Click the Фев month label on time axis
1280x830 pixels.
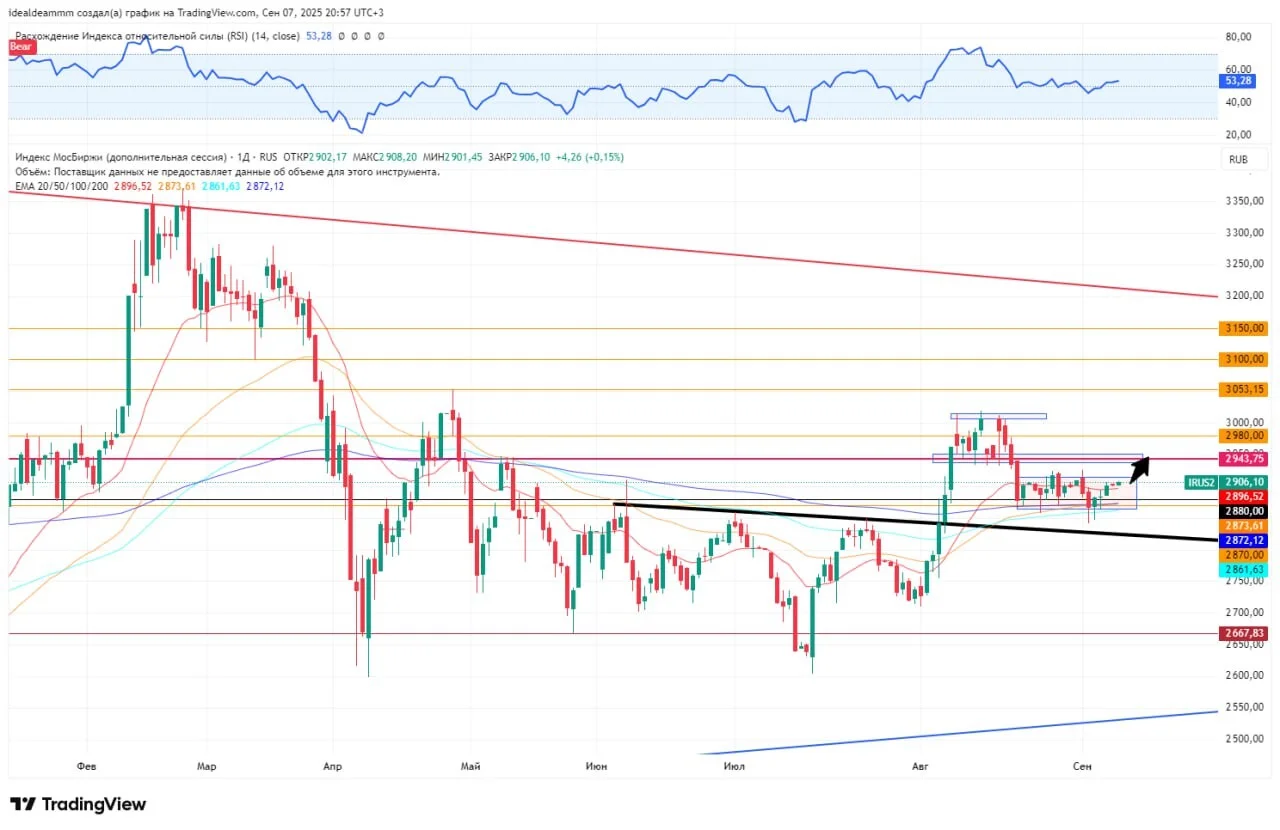click(86, 767)
